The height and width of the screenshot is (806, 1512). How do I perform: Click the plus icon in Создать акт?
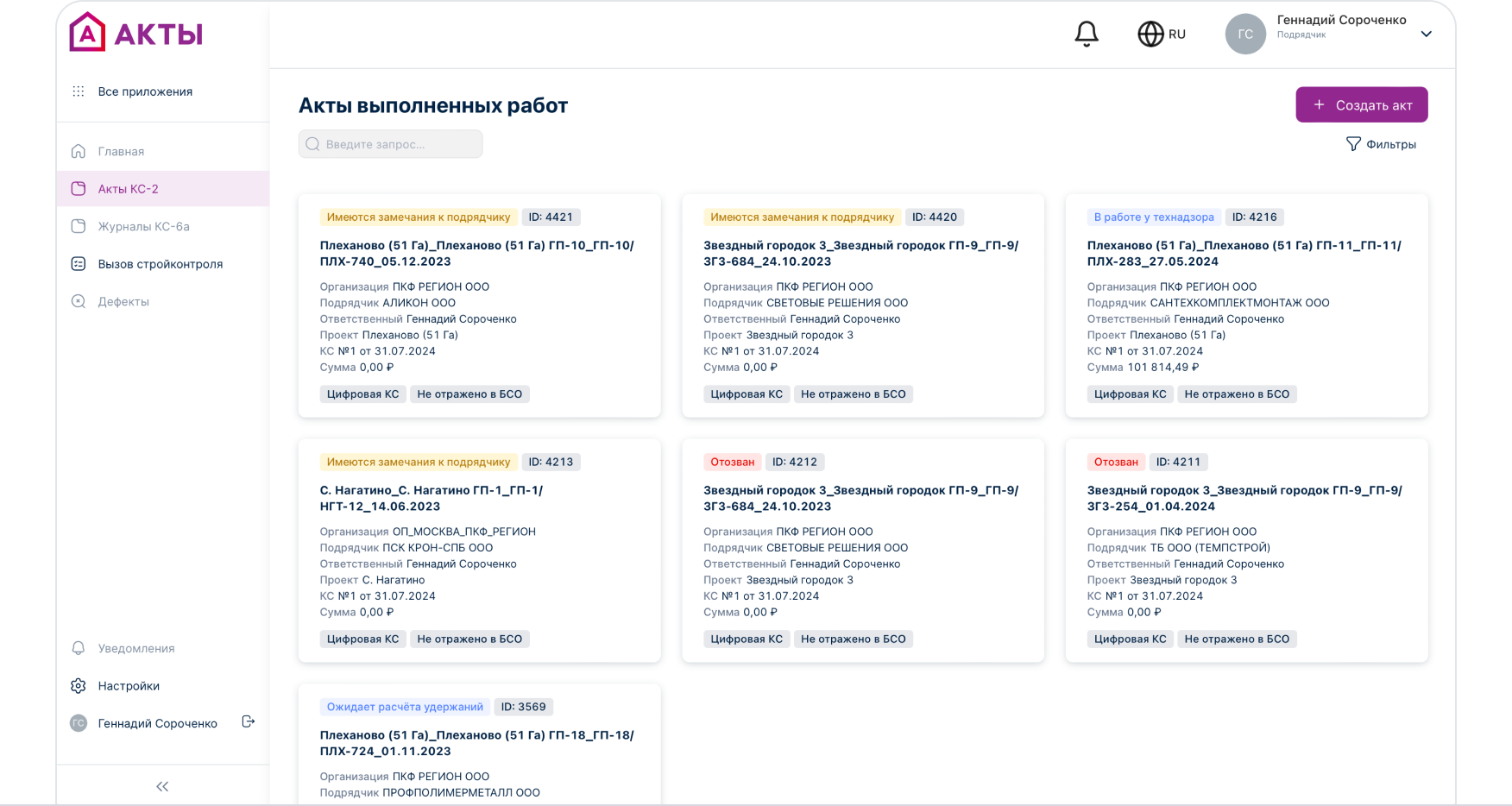tap(1319, 104)
